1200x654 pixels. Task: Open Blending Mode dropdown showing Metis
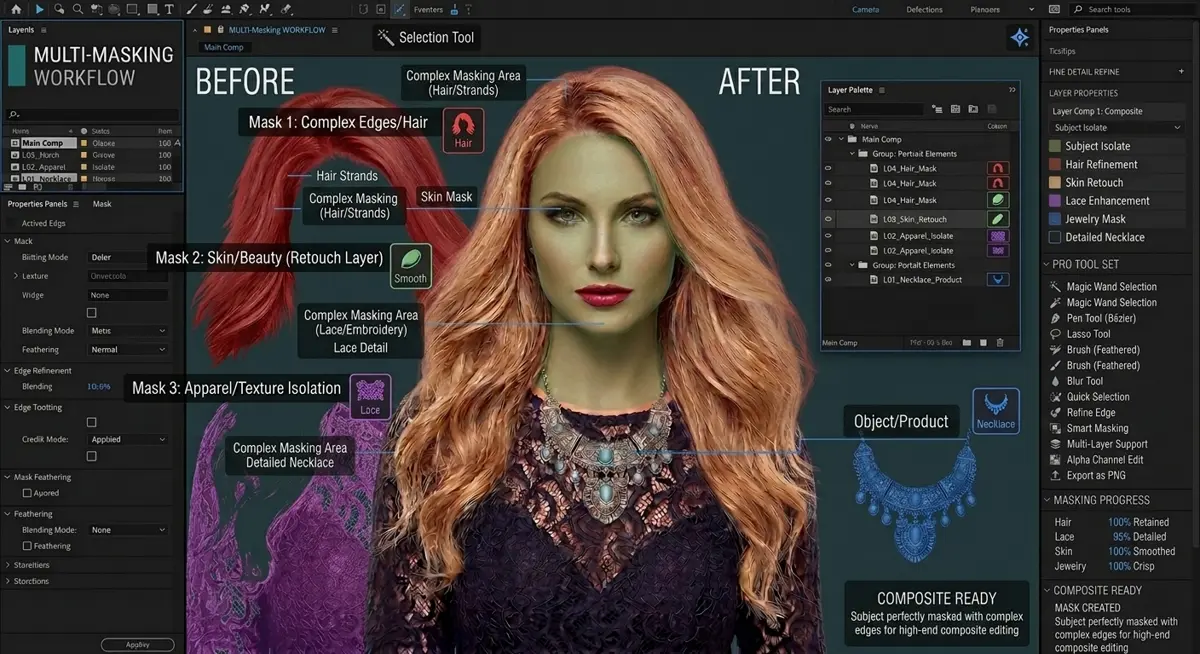coord(127,331)
